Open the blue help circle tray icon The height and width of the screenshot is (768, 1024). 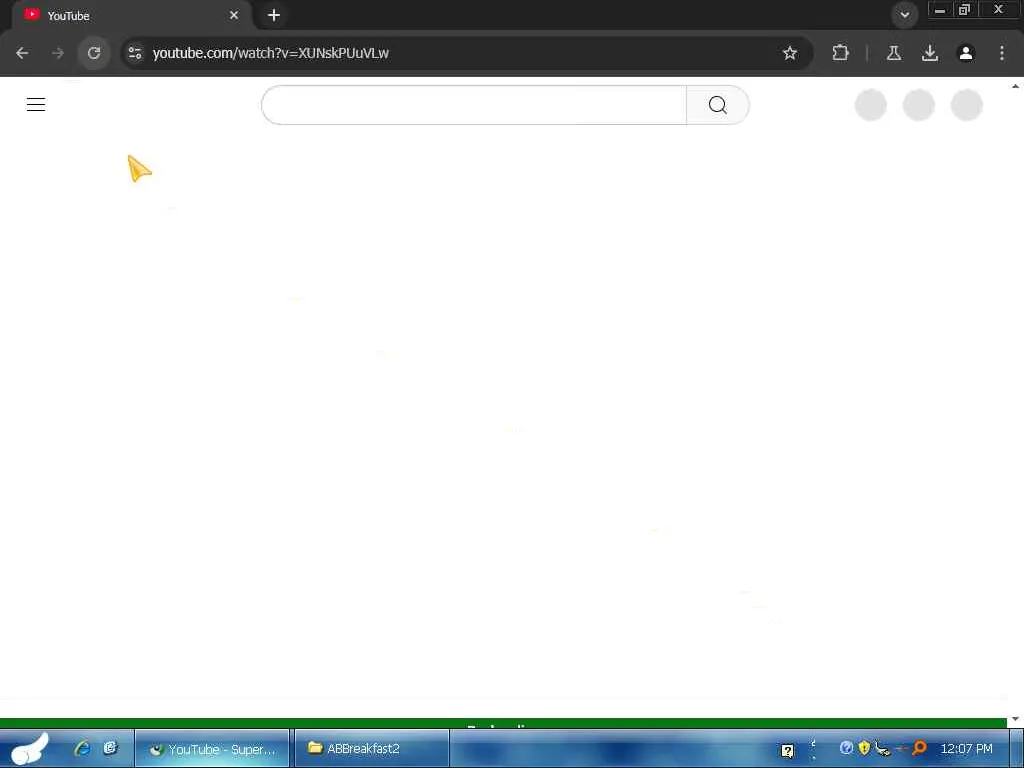pos(846,748)
